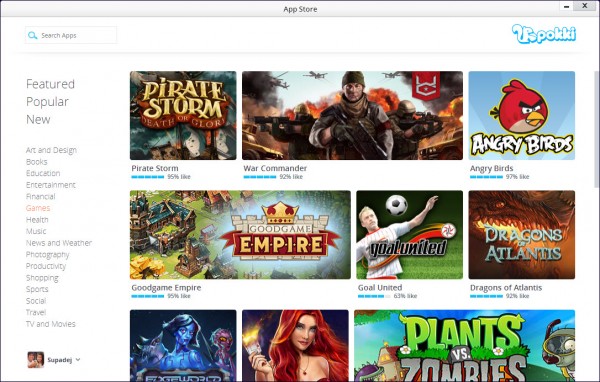Click the vertical scrollbar on the right
Viewport: 600px width, 382px height.
point(597,122)
